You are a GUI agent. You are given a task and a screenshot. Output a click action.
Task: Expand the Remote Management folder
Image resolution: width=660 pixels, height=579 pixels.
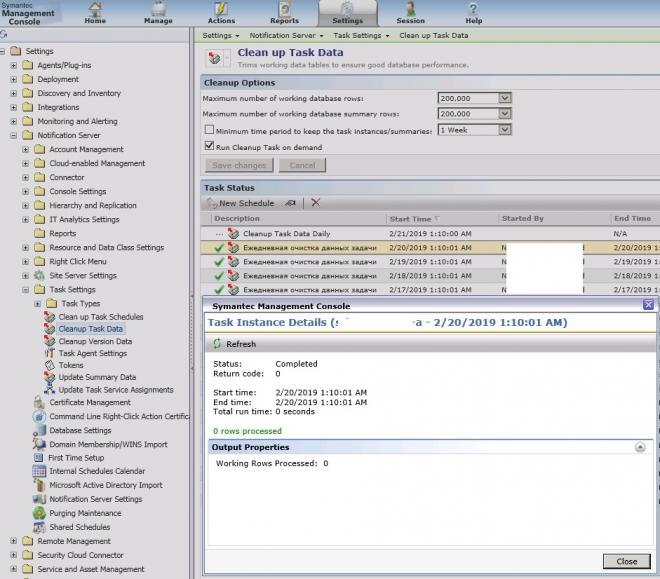(x=13, y=541)
